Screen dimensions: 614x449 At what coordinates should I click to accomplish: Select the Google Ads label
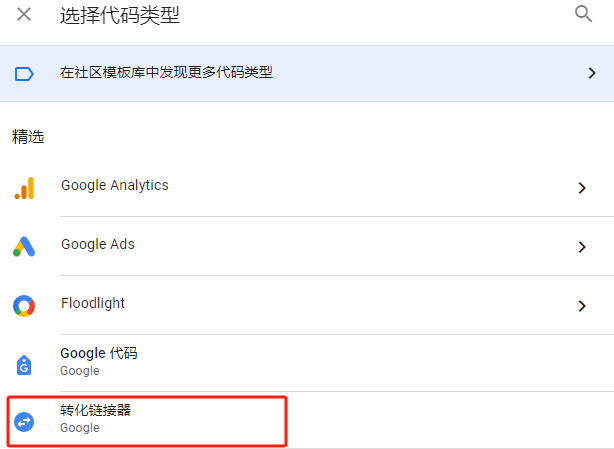[x=97, y=244]
